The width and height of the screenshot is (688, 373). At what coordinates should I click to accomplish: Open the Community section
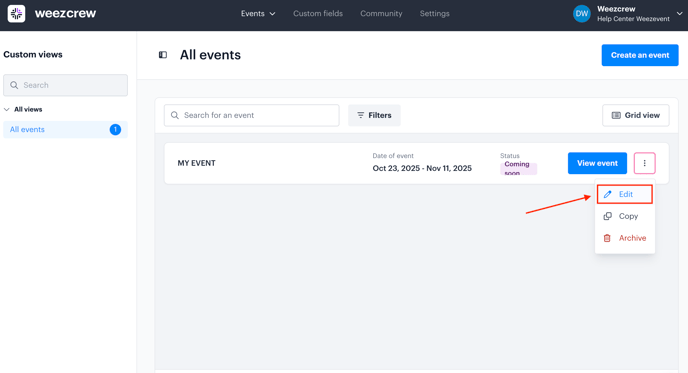(x=381, y=14)
